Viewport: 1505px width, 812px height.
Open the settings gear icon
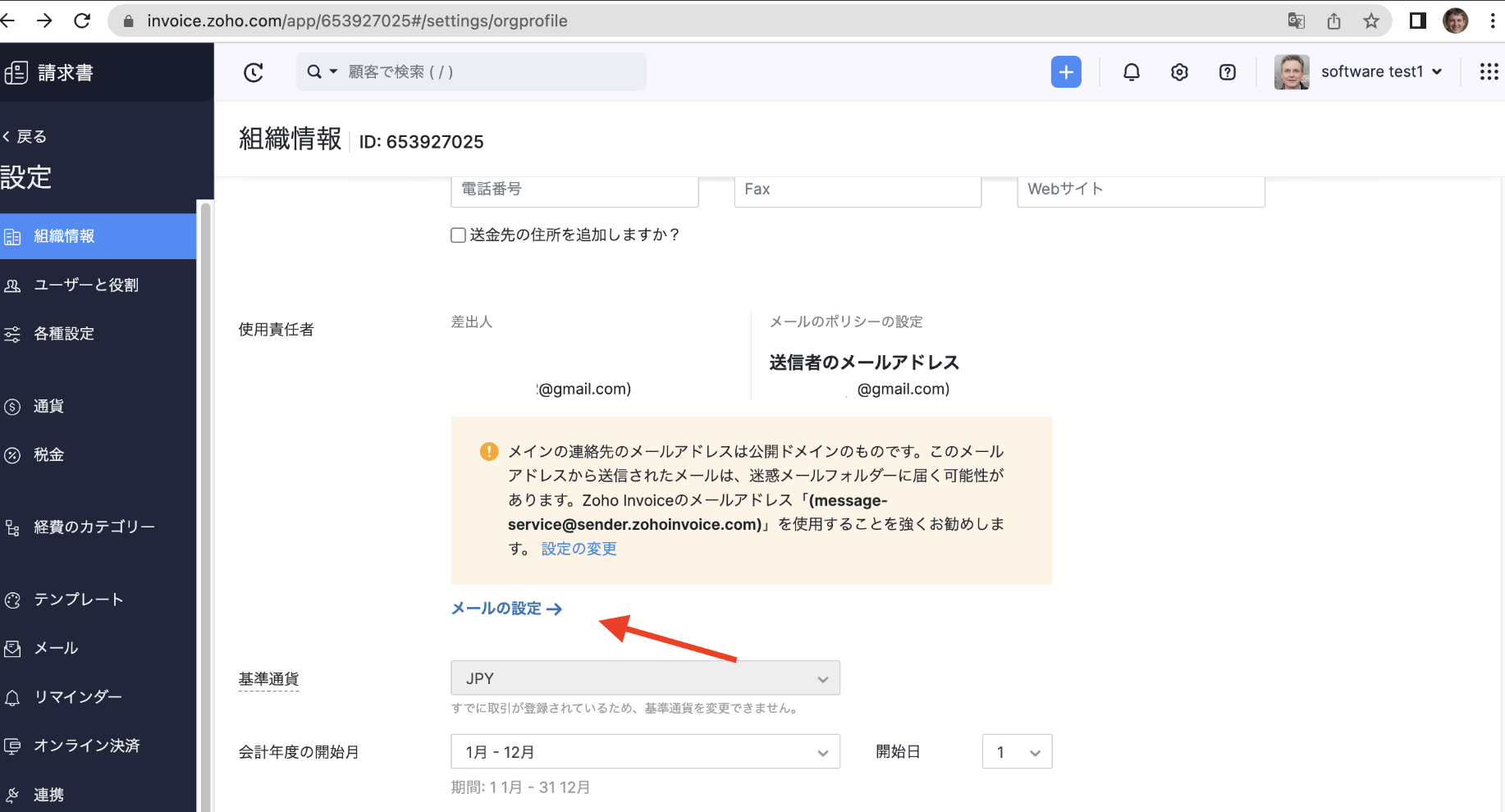click(x=1179, y=72)
